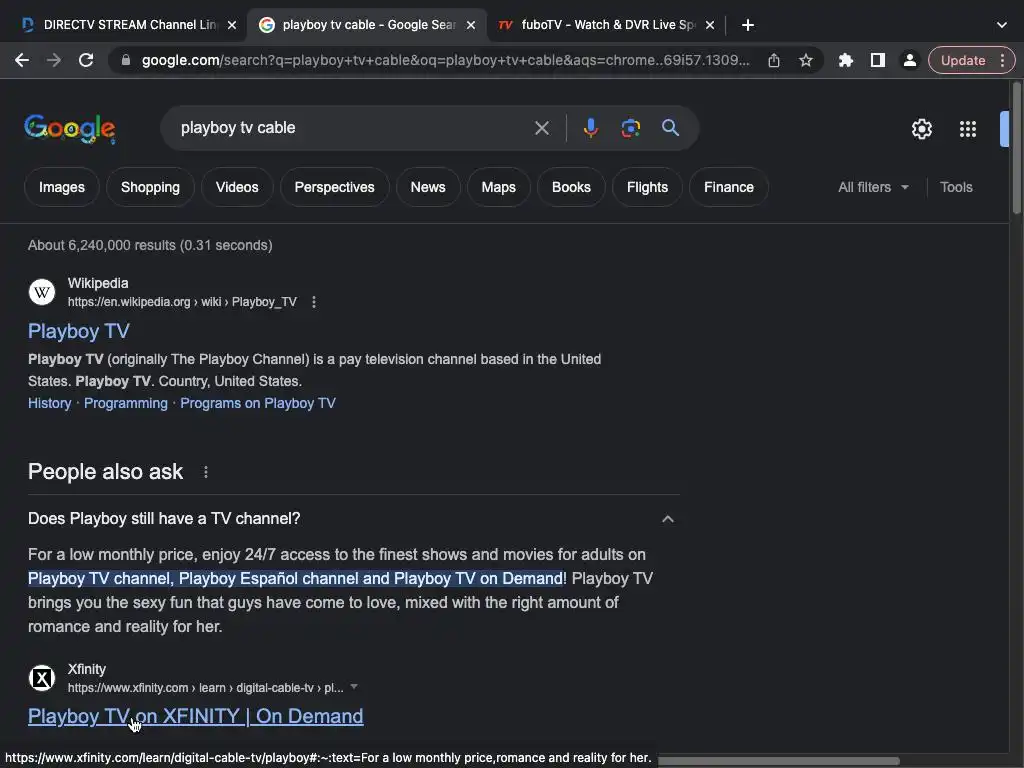This screenshot has width=1024, height=768.
Task: Click the Update button in the Chrome toolbar
Action: pyautogui.click(x=963, y=60)
